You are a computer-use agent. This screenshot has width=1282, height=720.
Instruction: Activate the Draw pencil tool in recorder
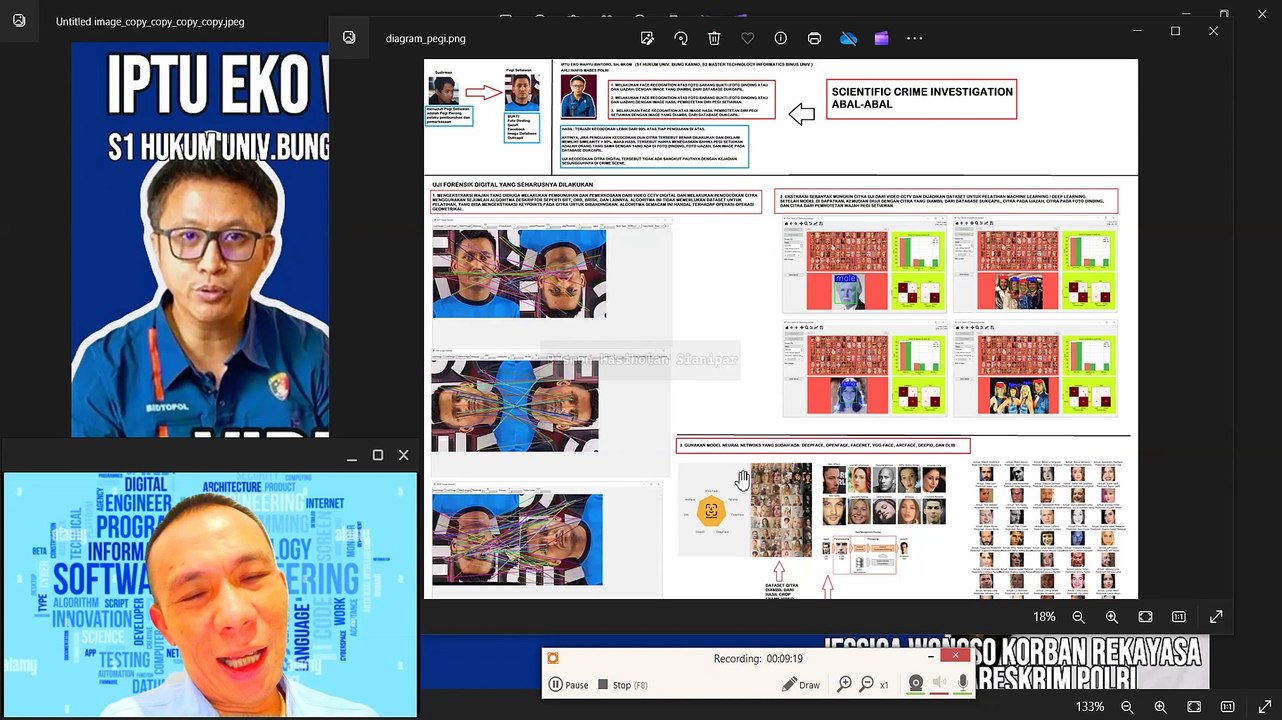(x=801, y=685)
